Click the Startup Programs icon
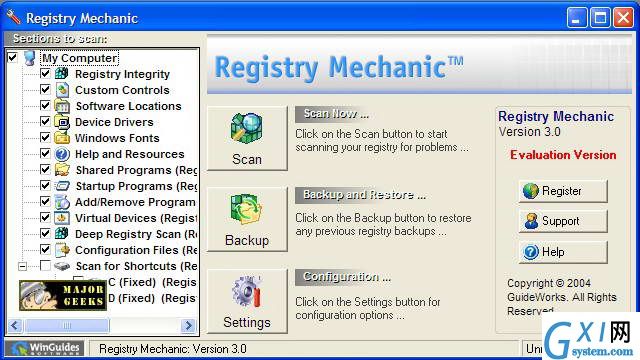Image resolution: width=640 pixels, height=360 pixels. point(62,186)
